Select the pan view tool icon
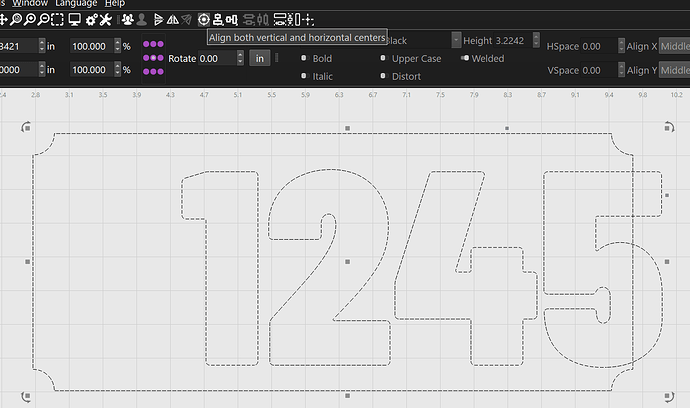690x408 pixels. [3, 19]
